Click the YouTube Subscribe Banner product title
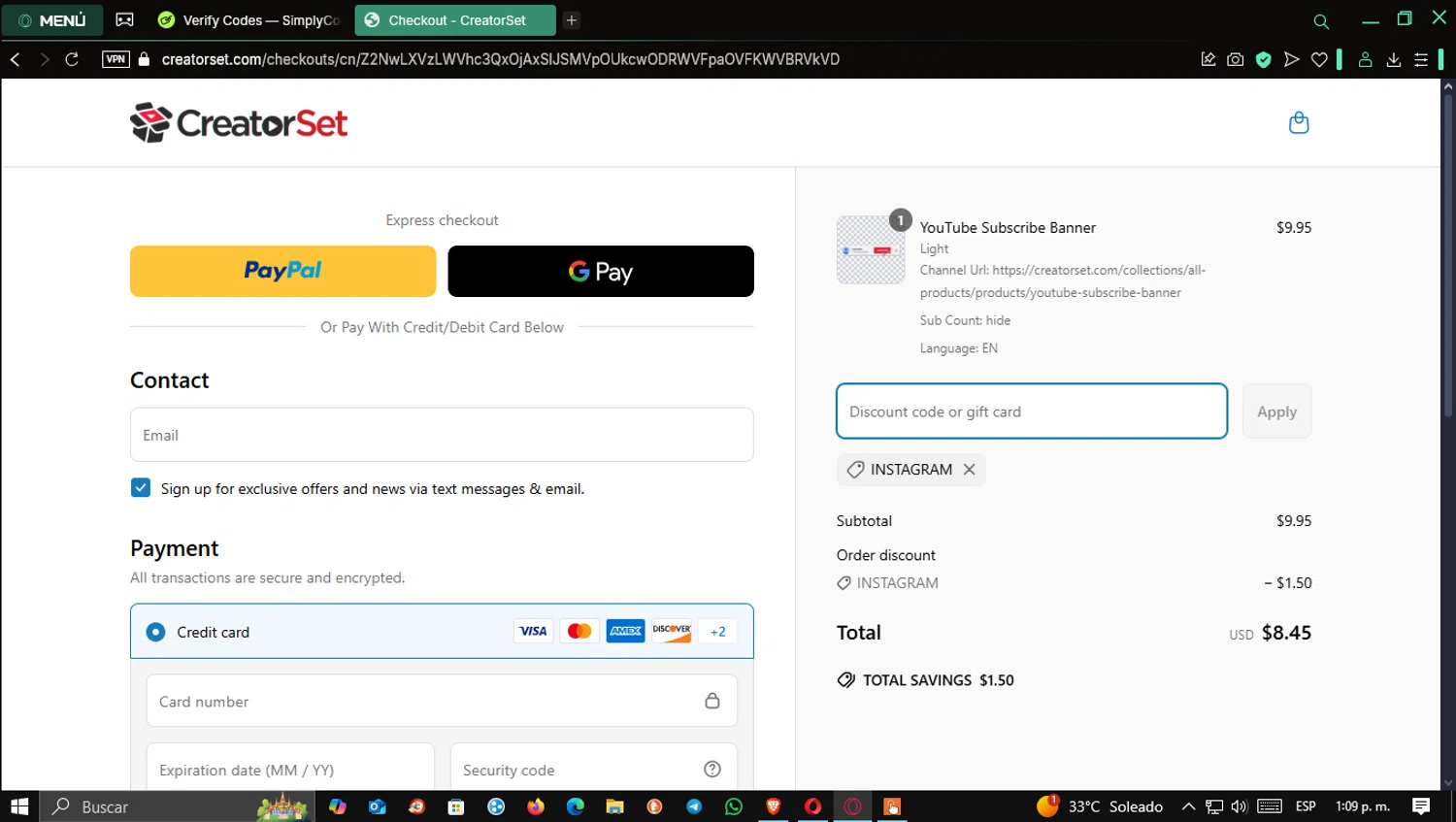1456x822 pixels. tap(1008, 227)
